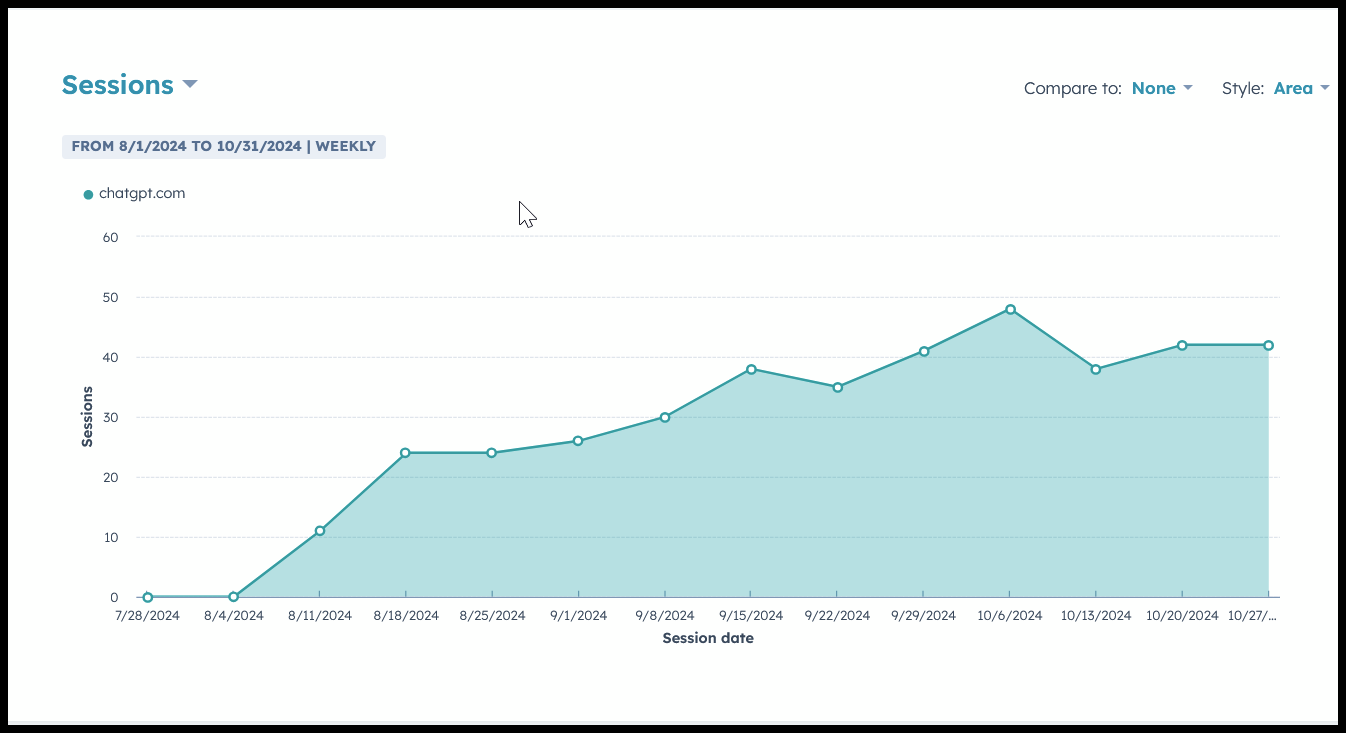Click the 9/1/2024 x-axis date label
The height and width of the screenshot is (733, 1346).
(578, 616)
